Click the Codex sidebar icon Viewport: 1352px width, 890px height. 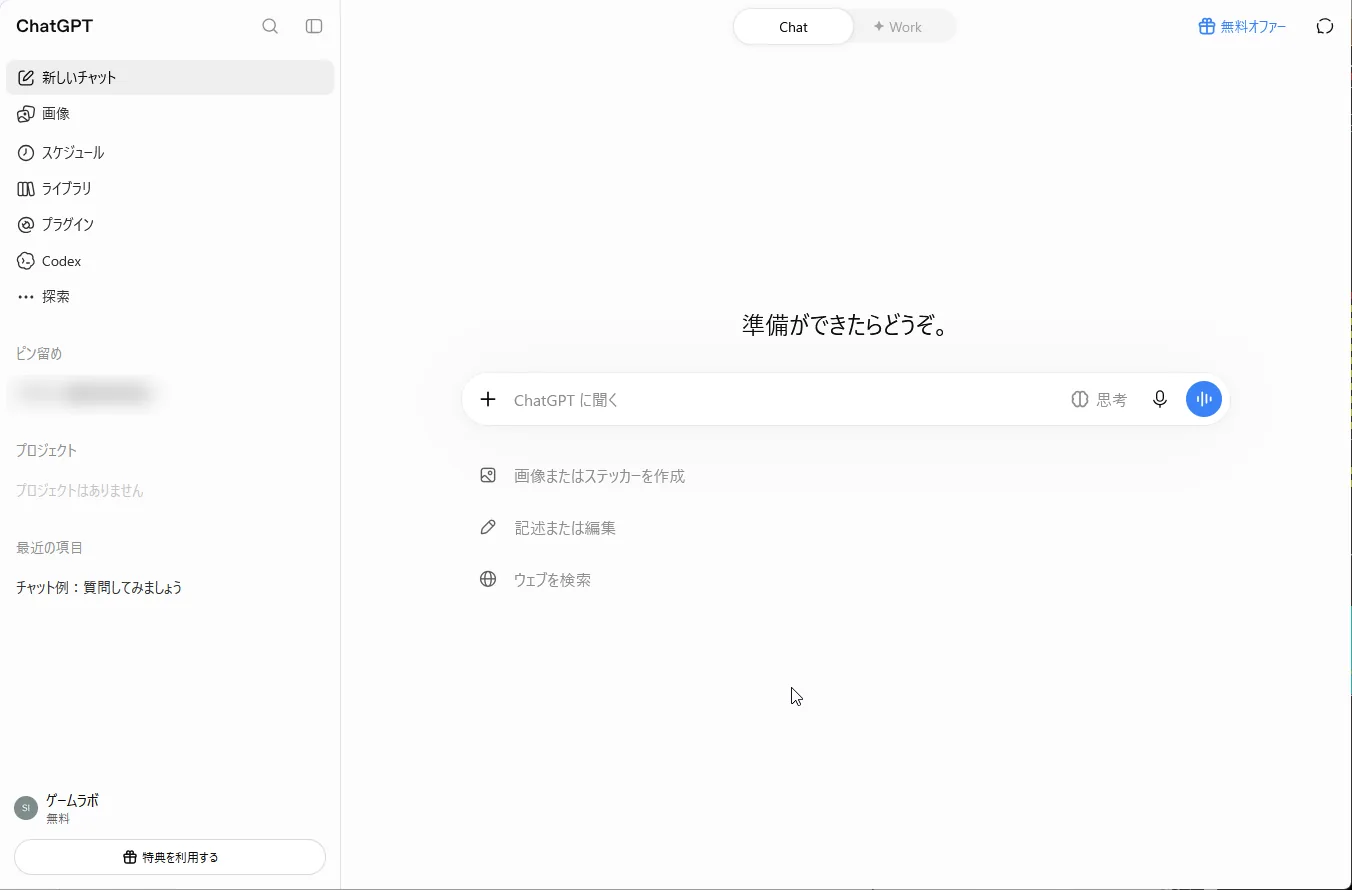pyautogui.click(x=26, y=261)
